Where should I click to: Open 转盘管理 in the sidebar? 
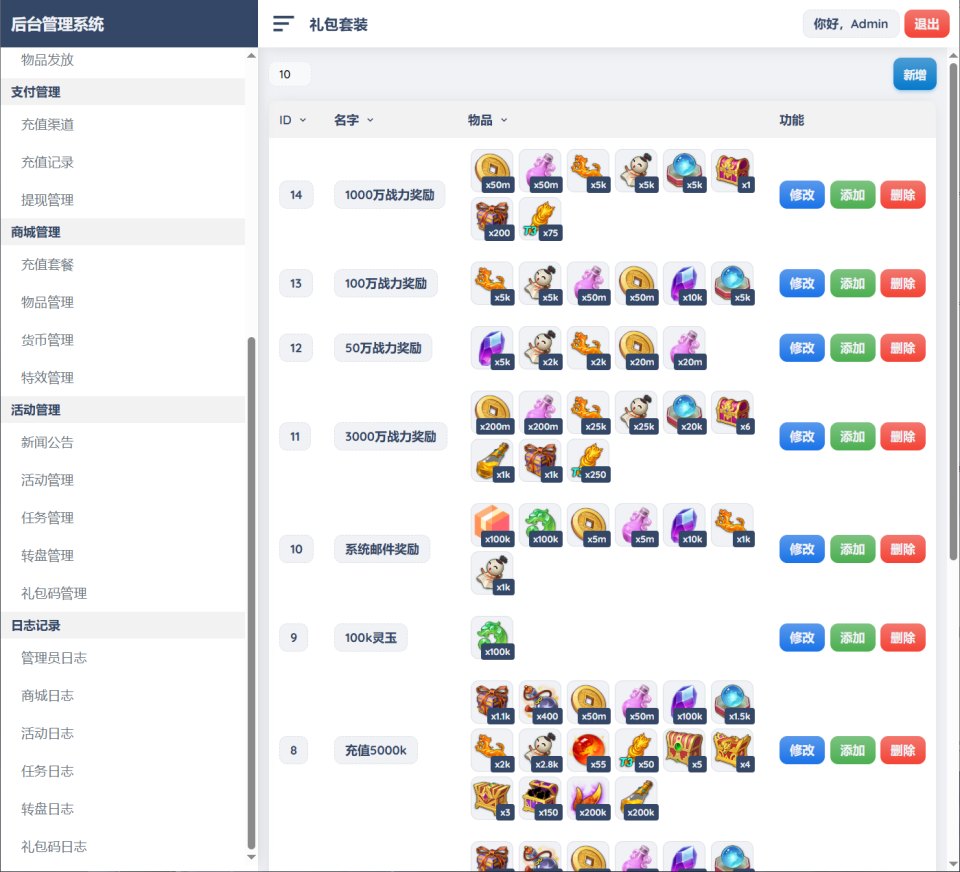click(47, 555)
